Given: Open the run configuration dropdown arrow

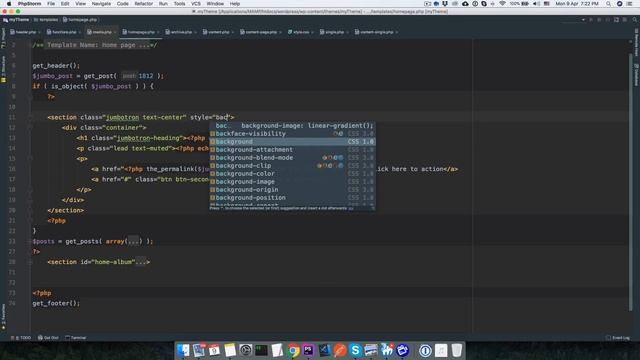Looking at the screenshot, I should point(583,20).
